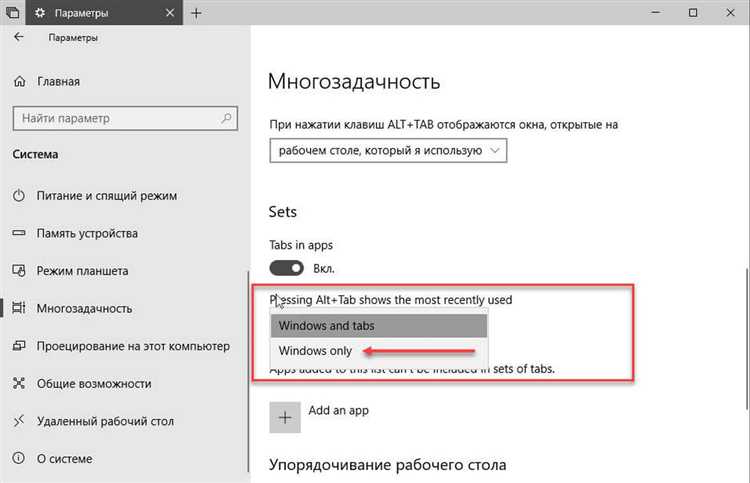The height and width of the screenshot is (483, 750).
Task: Click the Многозадачность sidebar icon
Action: coord(19,308)
